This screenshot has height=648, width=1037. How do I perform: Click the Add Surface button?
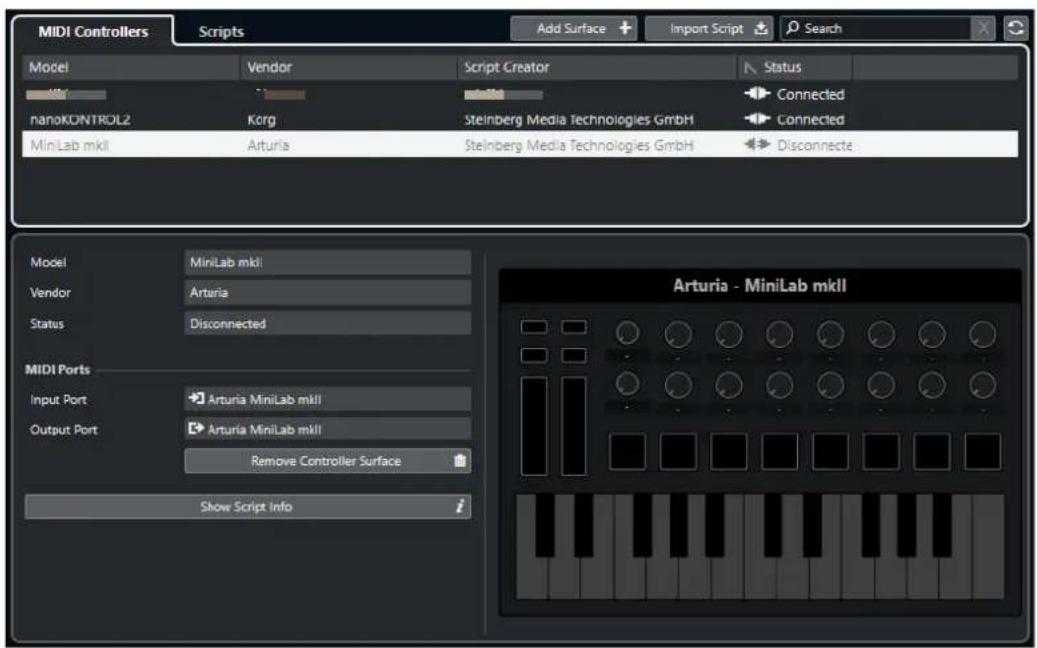pos(573,28)
